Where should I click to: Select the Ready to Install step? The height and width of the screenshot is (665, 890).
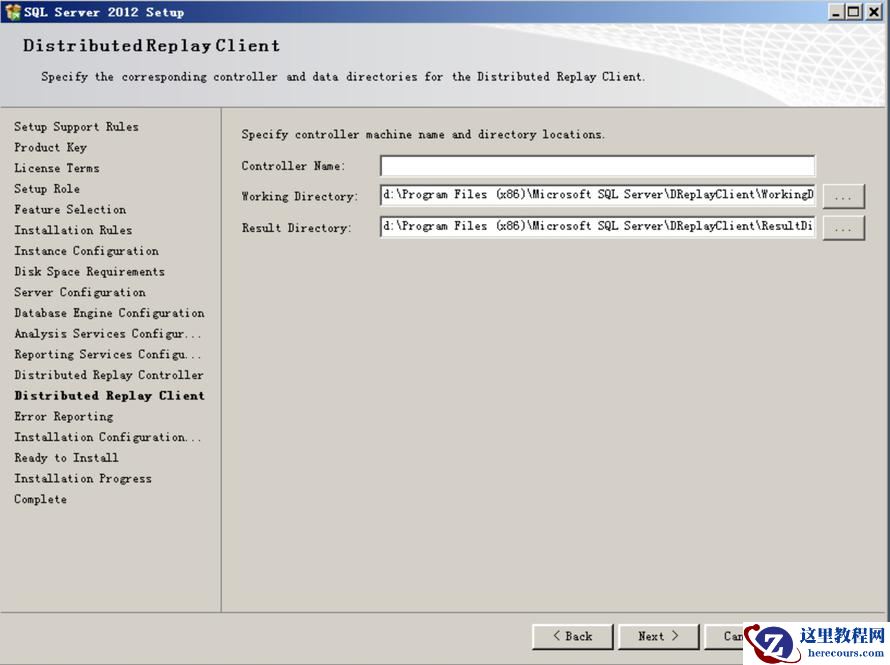point(66,458)
